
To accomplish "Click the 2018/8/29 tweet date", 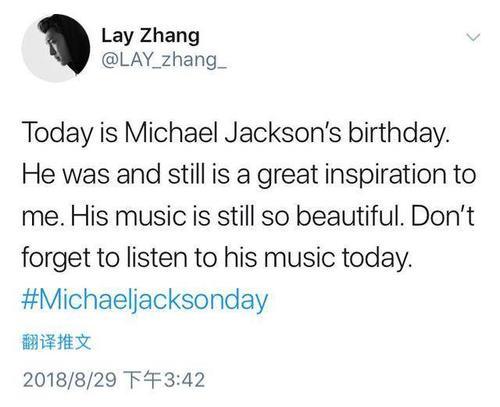I will [70, 380].
